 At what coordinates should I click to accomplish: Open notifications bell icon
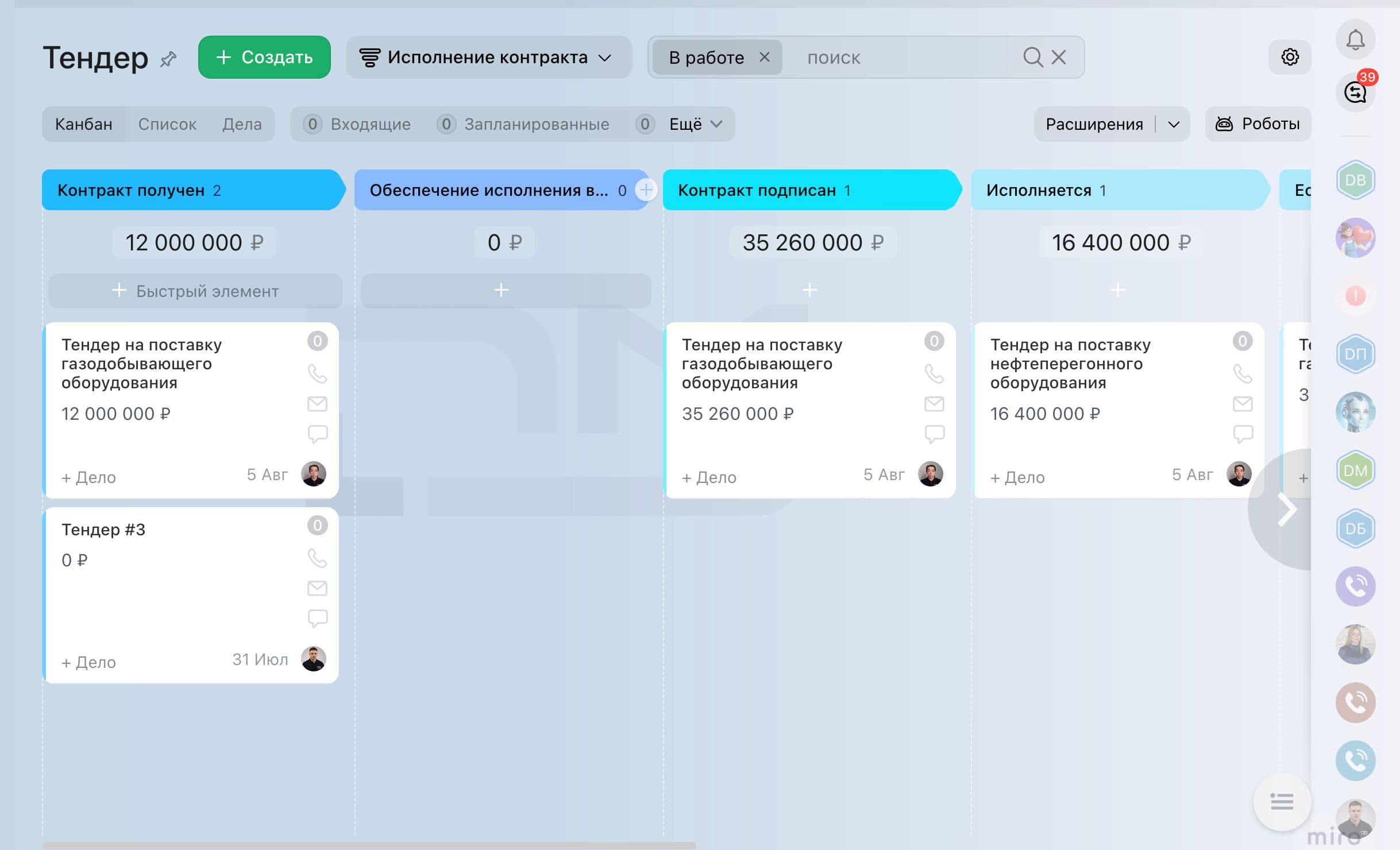1355,40
